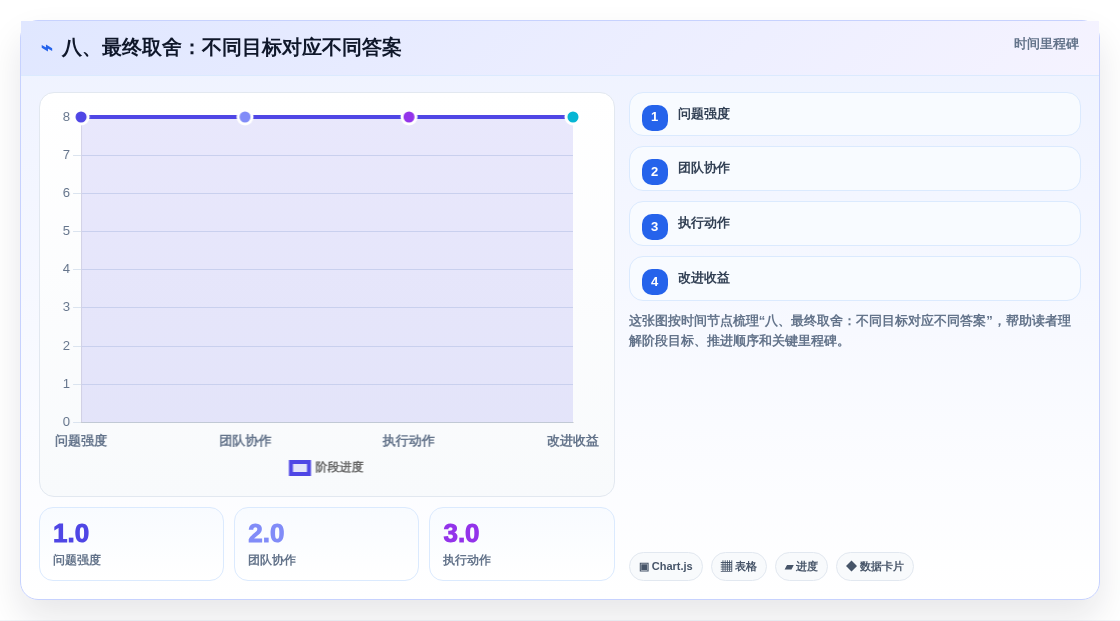Click the numbered badge 1 for 问题强度

point(654,117)
